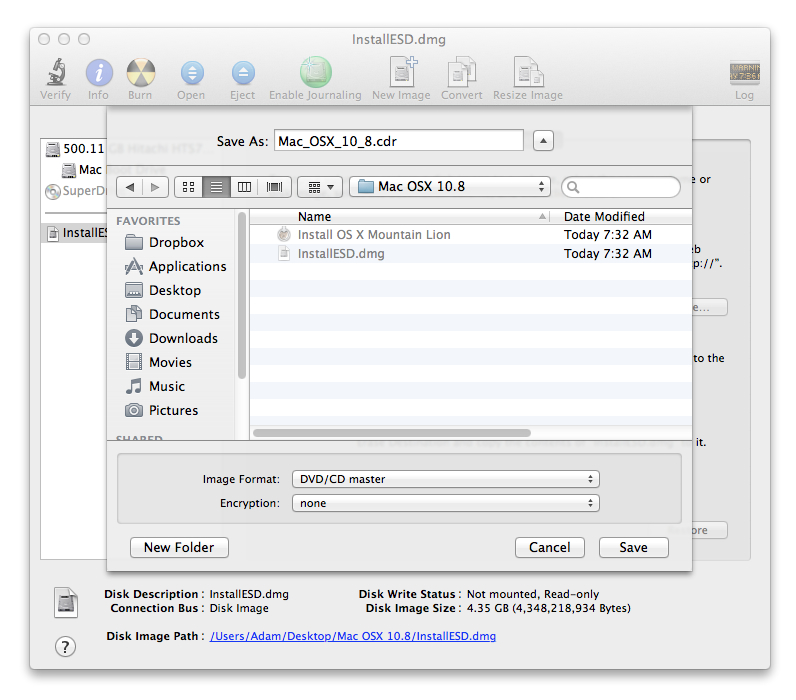796x700 pixels.
Task: Select InstallESD.dmg in file list
Action: (471, 254)
